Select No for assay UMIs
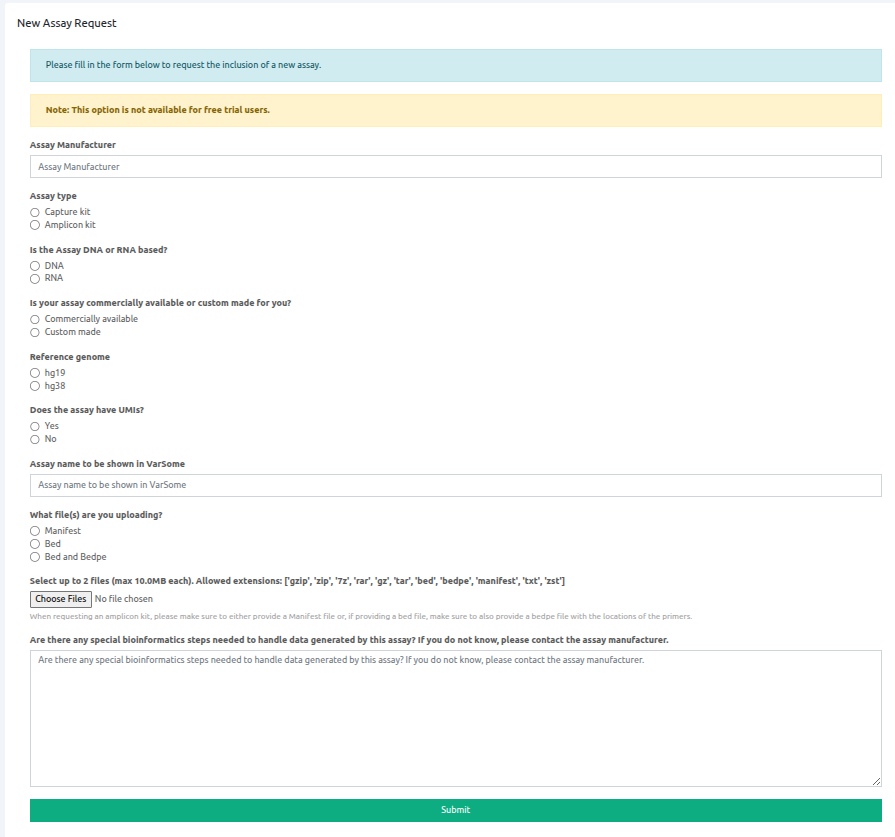 35,439
